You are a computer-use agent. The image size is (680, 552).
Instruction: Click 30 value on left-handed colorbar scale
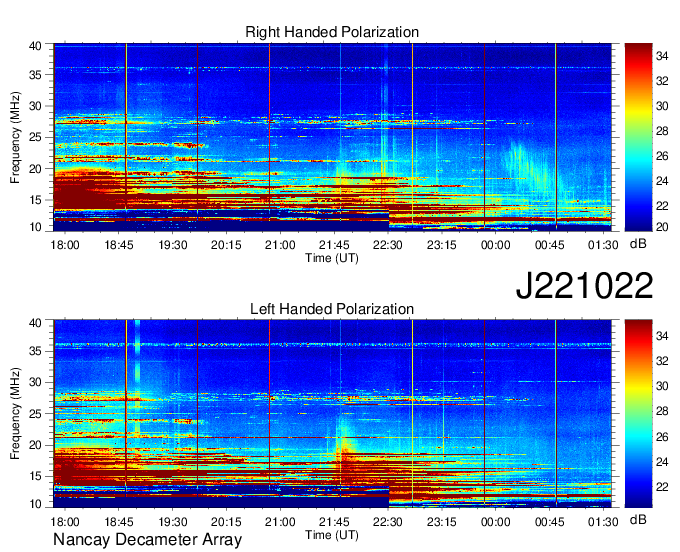click(662, 386)
